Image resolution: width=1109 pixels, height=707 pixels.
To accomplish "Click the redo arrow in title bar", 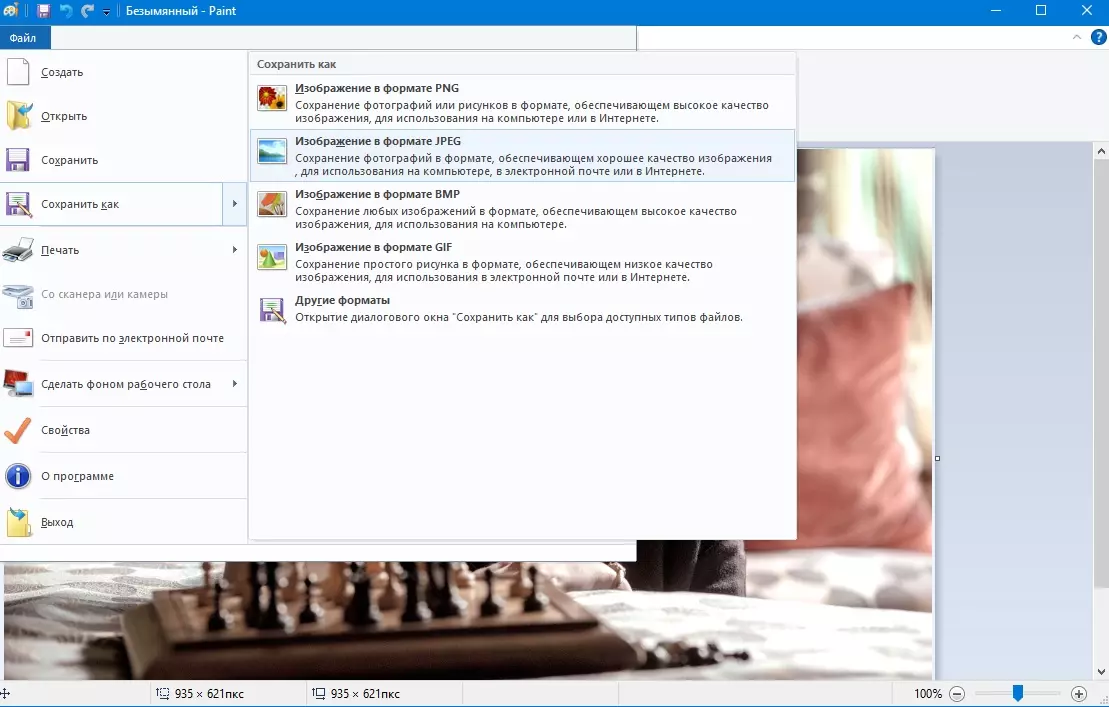I will click(x=88, y=11).
